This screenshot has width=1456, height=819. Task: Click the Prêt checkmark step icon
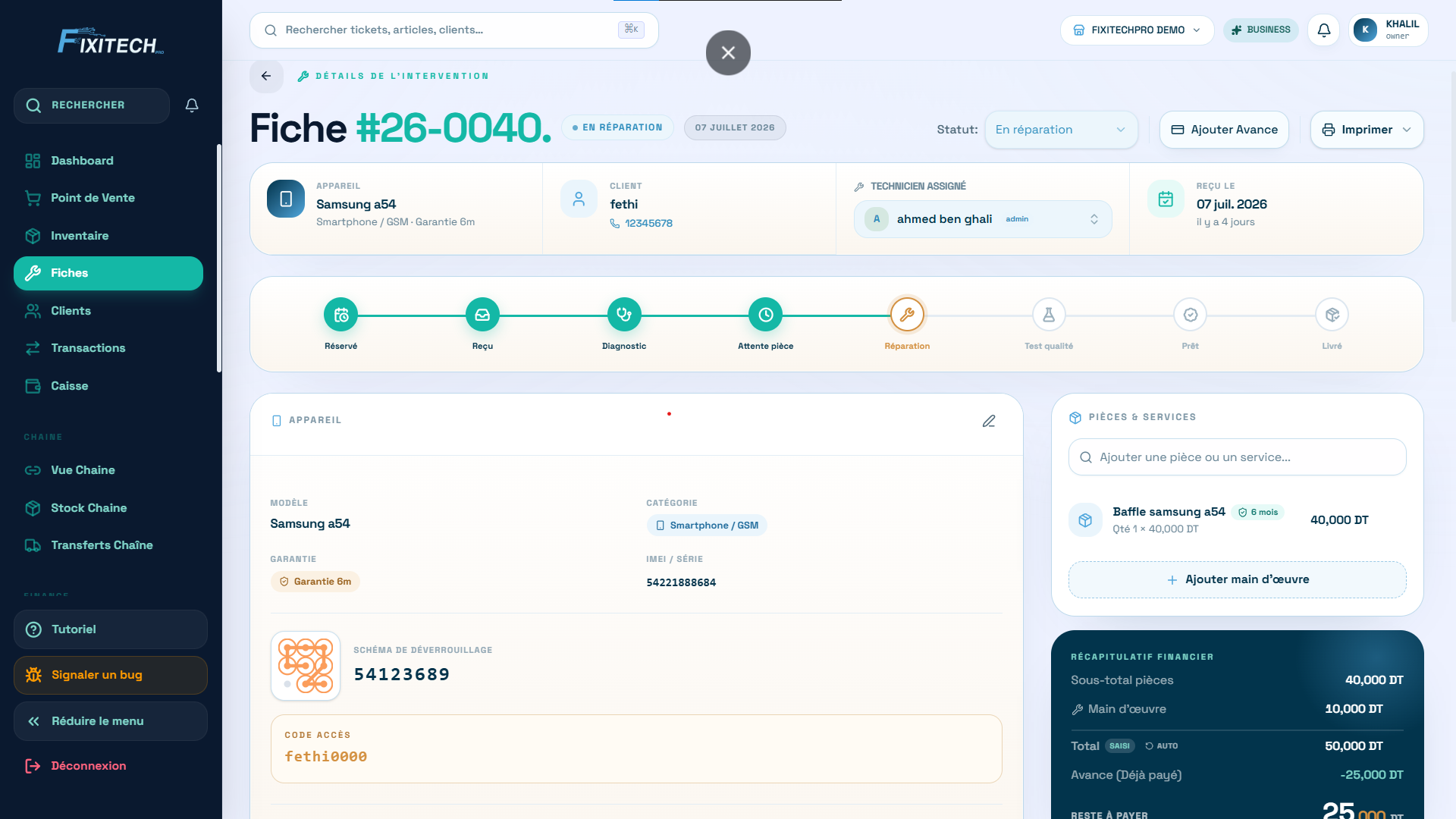[x=1191, y=315]
